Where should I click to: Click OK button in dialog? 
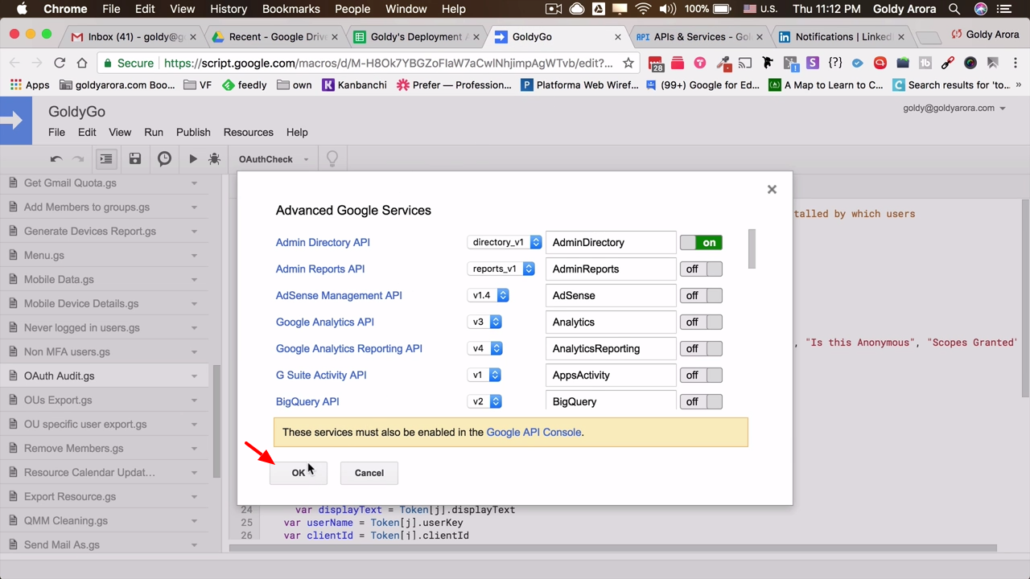[298, 473]
